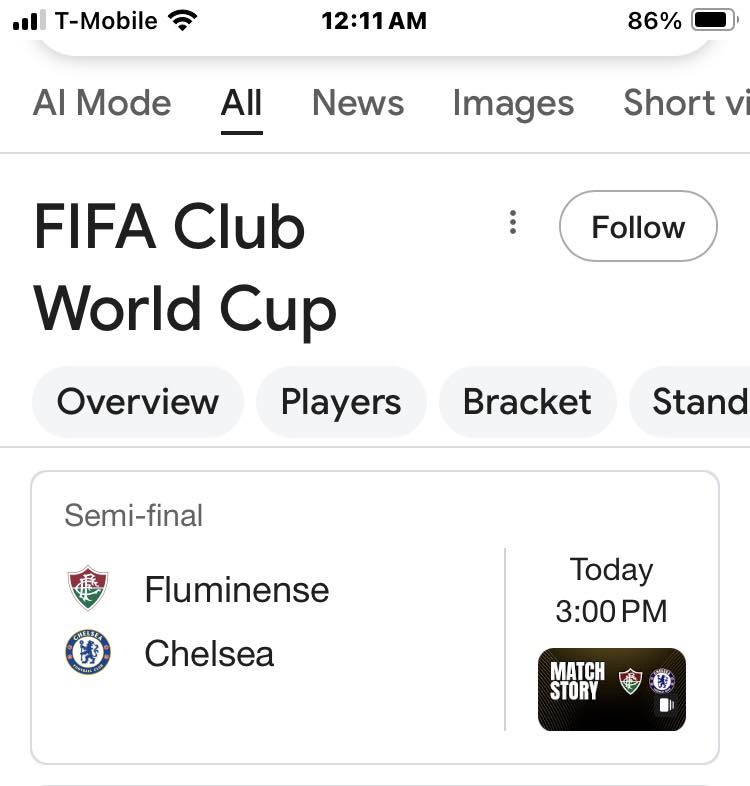This screenshot has height=786, width=750.
Task: Tap the cellular signal bars icon
Action: point(29,21)
